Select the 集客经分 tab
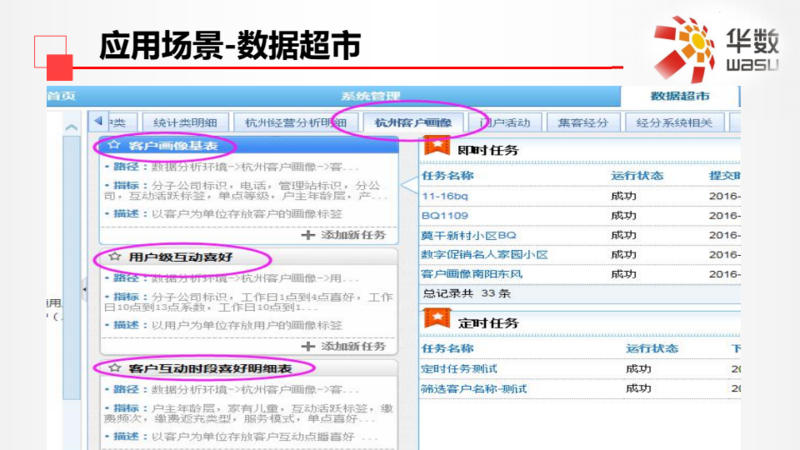 coord(583,123)
